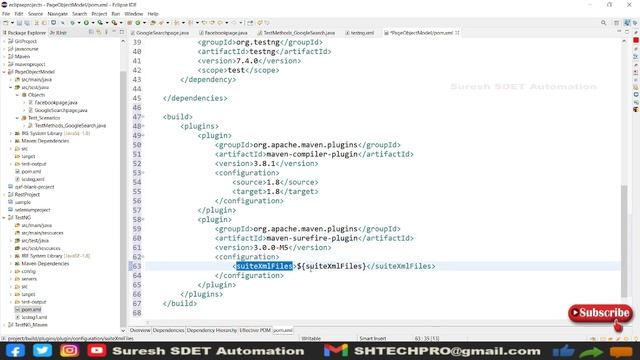Click the Twitter icon in bottom banner
The width and height of the screenshot is (640, 360).
pos(42,351)
